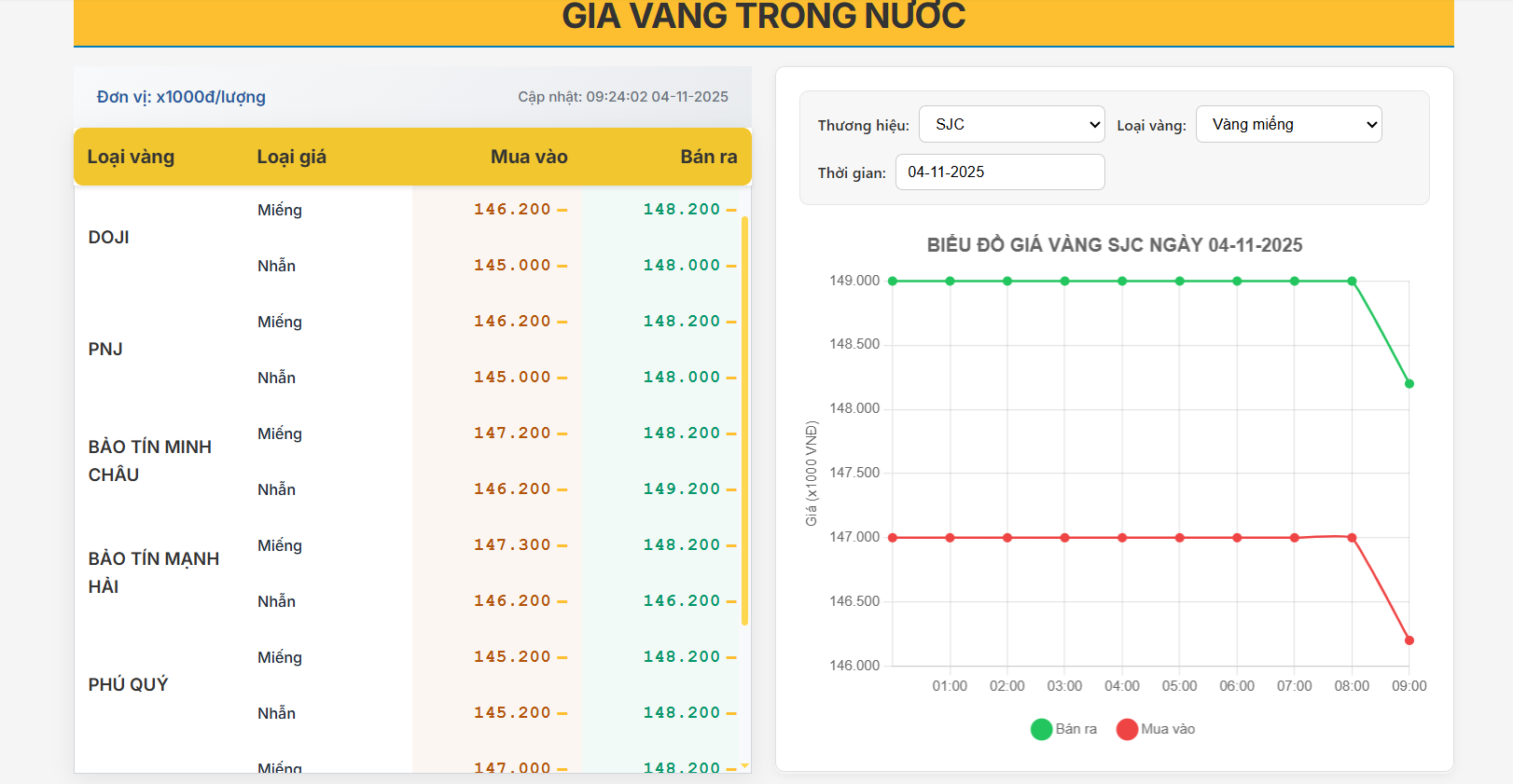
Task: Click the Thời gian date field 04-11-2025
Action: (x=1000, y=172)
